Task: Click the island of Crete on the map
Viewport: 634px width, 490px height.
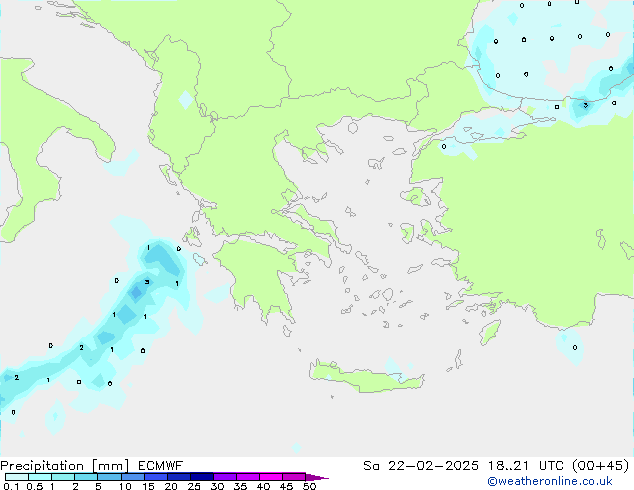Action: 366,377
